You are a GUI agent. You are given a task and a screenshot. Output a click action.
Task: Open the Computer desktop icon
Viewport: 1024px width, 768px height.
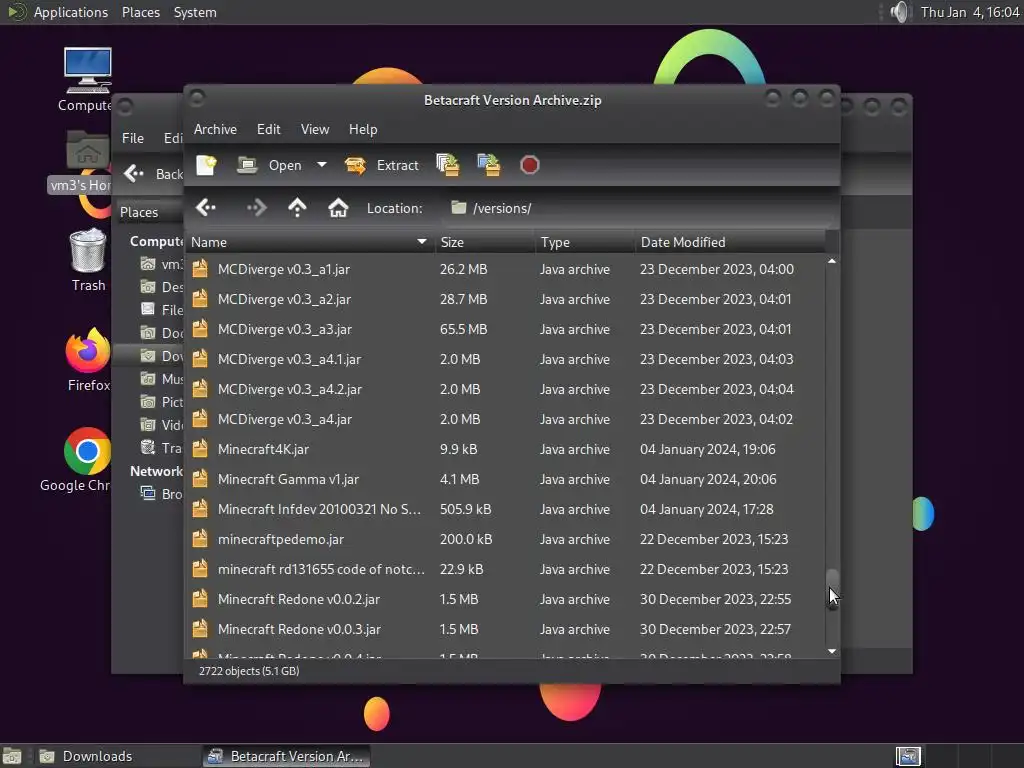[x=87, y=80]
